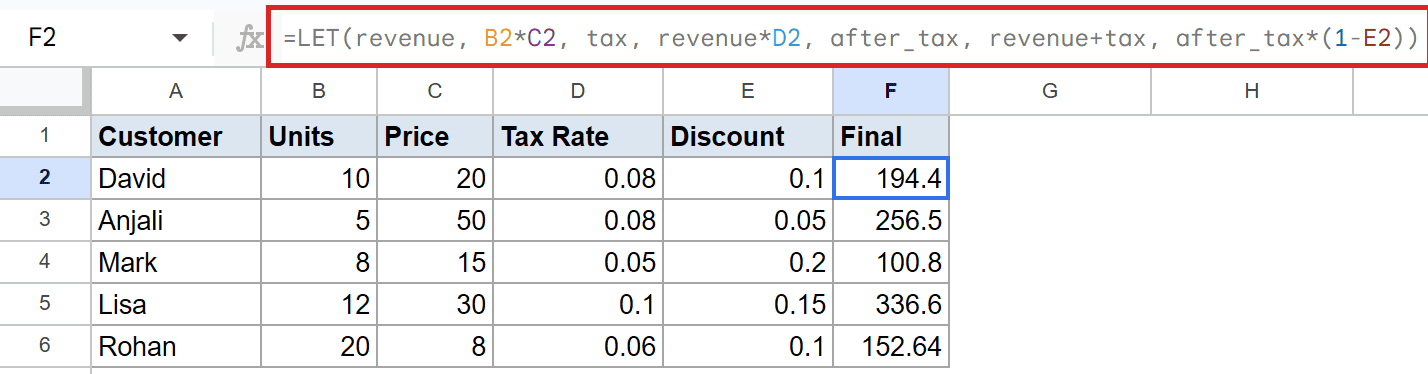Select Anjali's Discount 0.05
The width and height of the screenshot is (1428, 374).
pos(748,220)
